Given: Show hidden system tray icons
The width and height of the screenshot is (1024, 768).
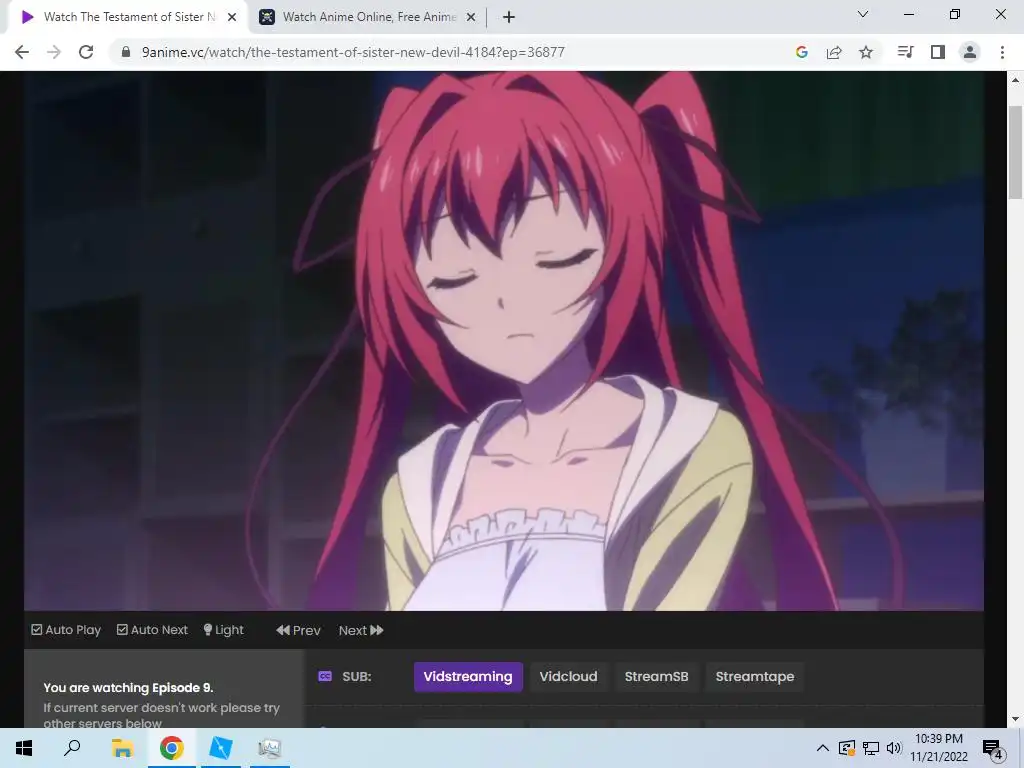Looking at the screenshot, I should [x=823, y=748].
